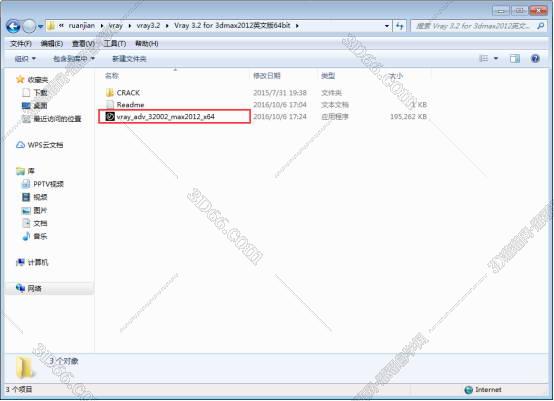Sort by the 类型 column header

click(328, 76)
